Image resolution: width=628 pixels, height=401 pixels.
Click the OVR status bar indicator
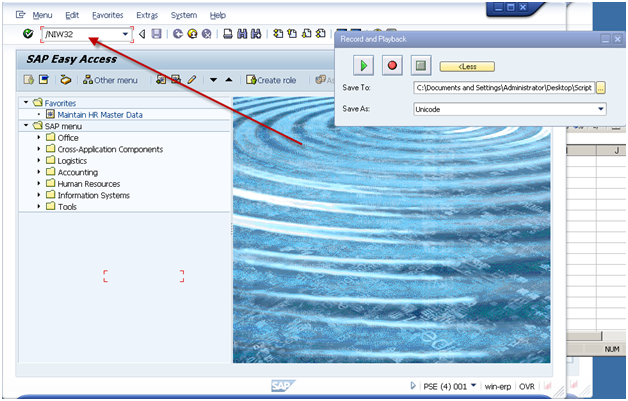pyautogui.click(x=527, y=387)
